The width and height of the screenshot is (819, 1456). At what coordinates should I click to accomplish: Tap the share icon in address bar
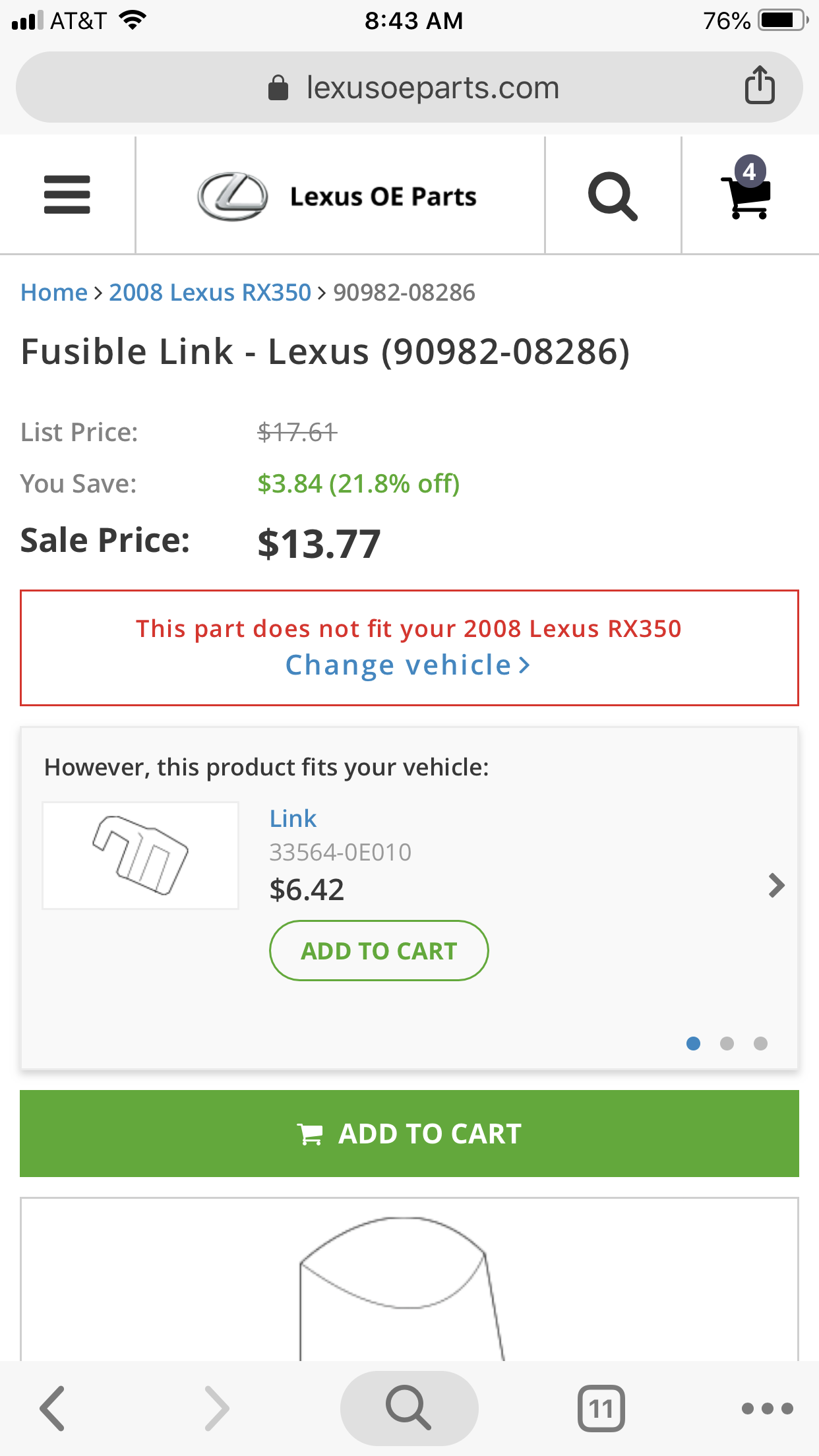pyautogui.click(x=760, y=85)
